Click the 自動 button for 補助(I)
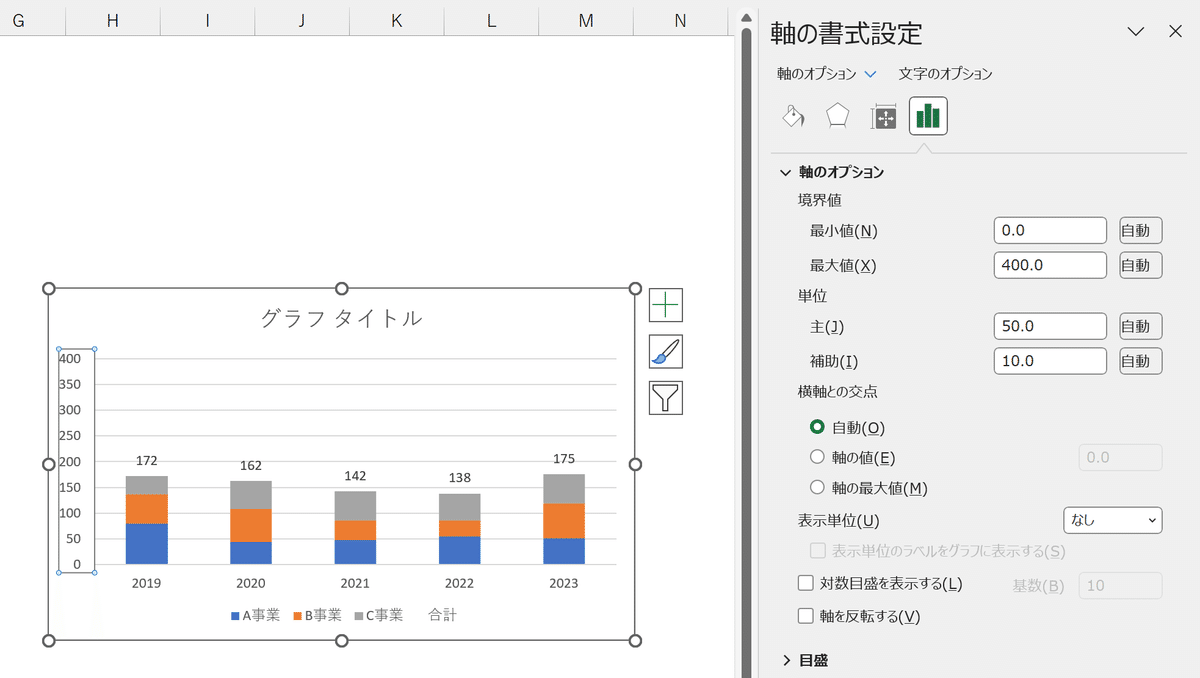 (1140, 361)
